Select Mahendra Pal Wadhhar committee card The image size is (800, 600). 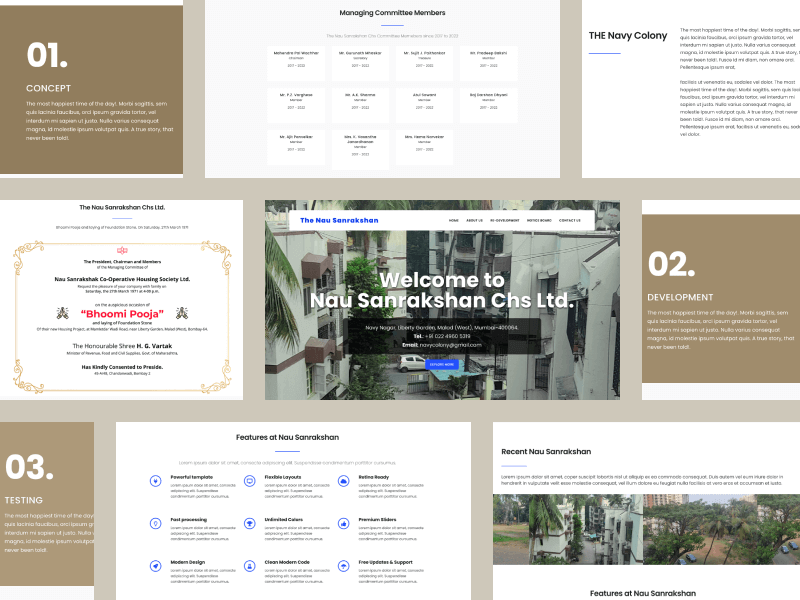pos(296,63)
